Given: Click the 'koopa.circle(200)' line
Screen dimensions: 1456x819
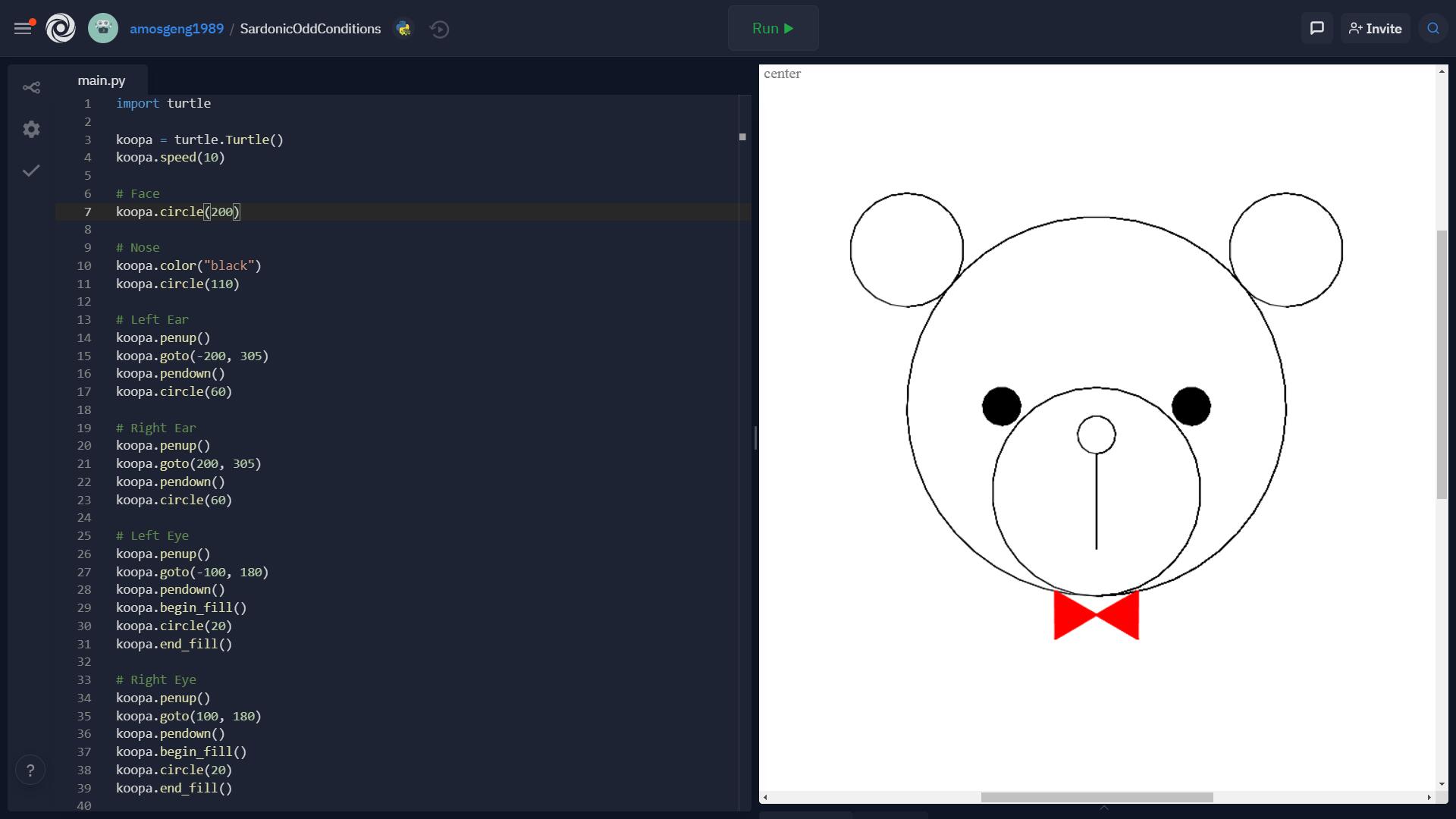Looking at the screenshot, I should click(x=177, y=212).
